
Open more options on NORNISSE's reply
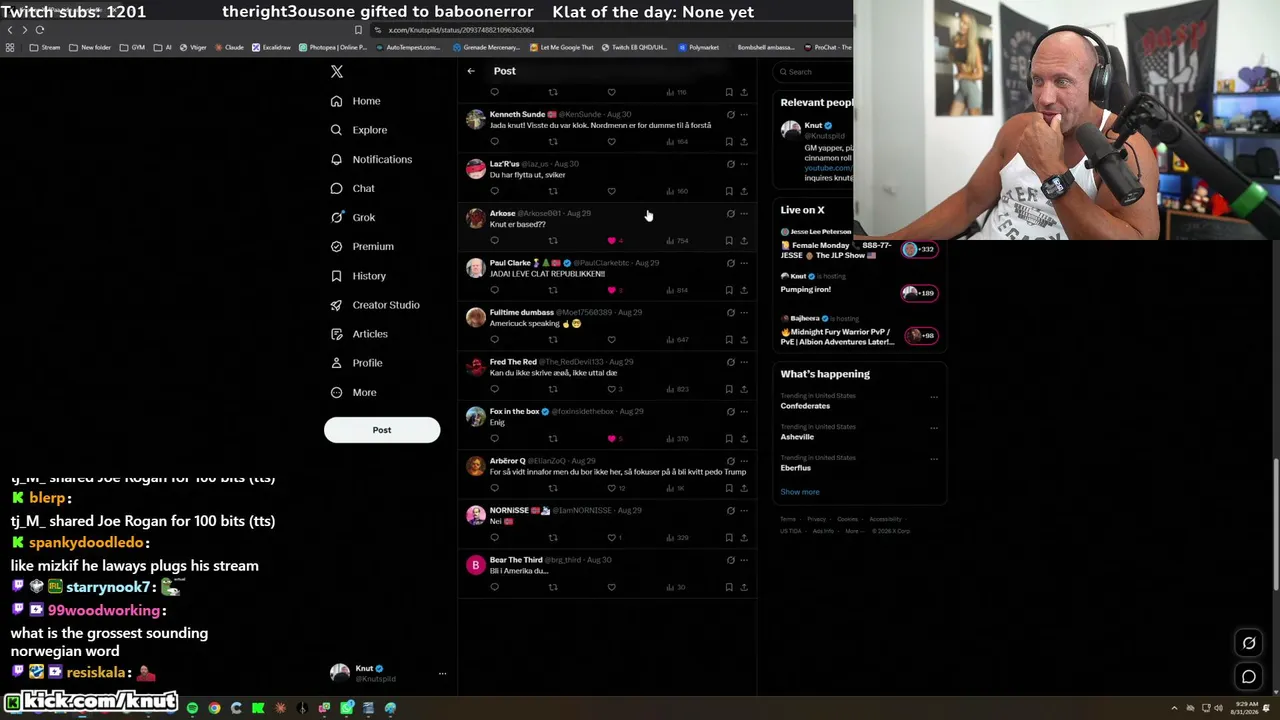(744, 510)
